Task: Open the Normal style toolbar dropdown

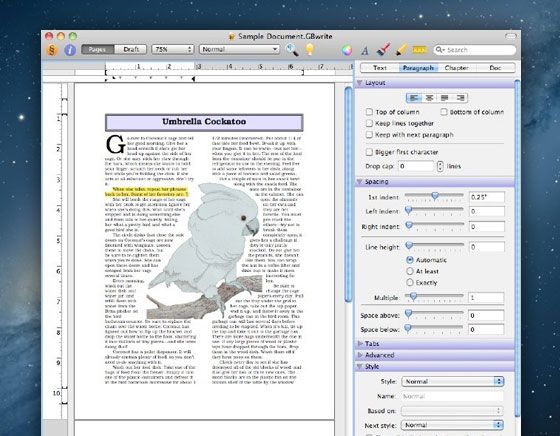Action: (239, 49)
